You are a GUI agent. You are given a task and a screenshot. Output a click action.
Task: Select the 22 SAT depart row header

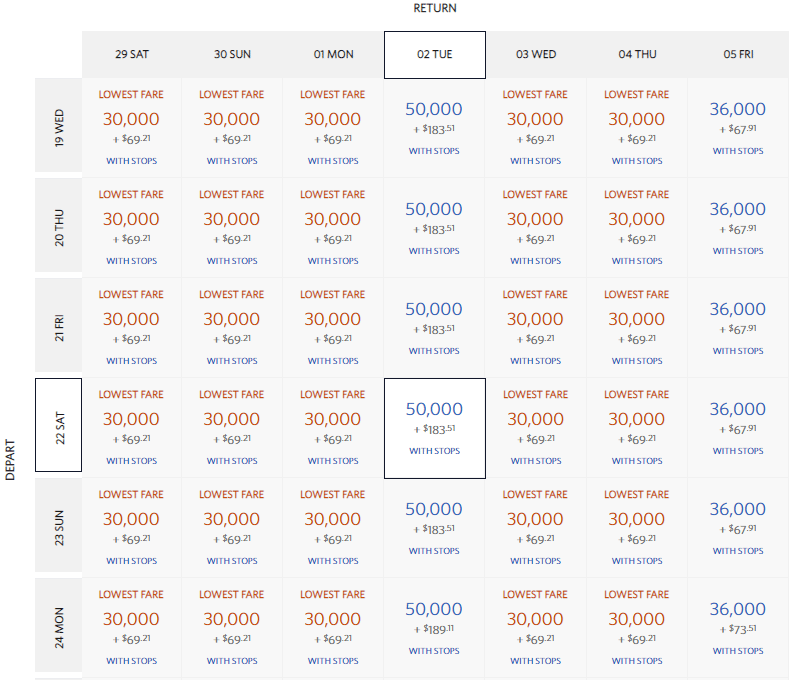tap(59, 425)
